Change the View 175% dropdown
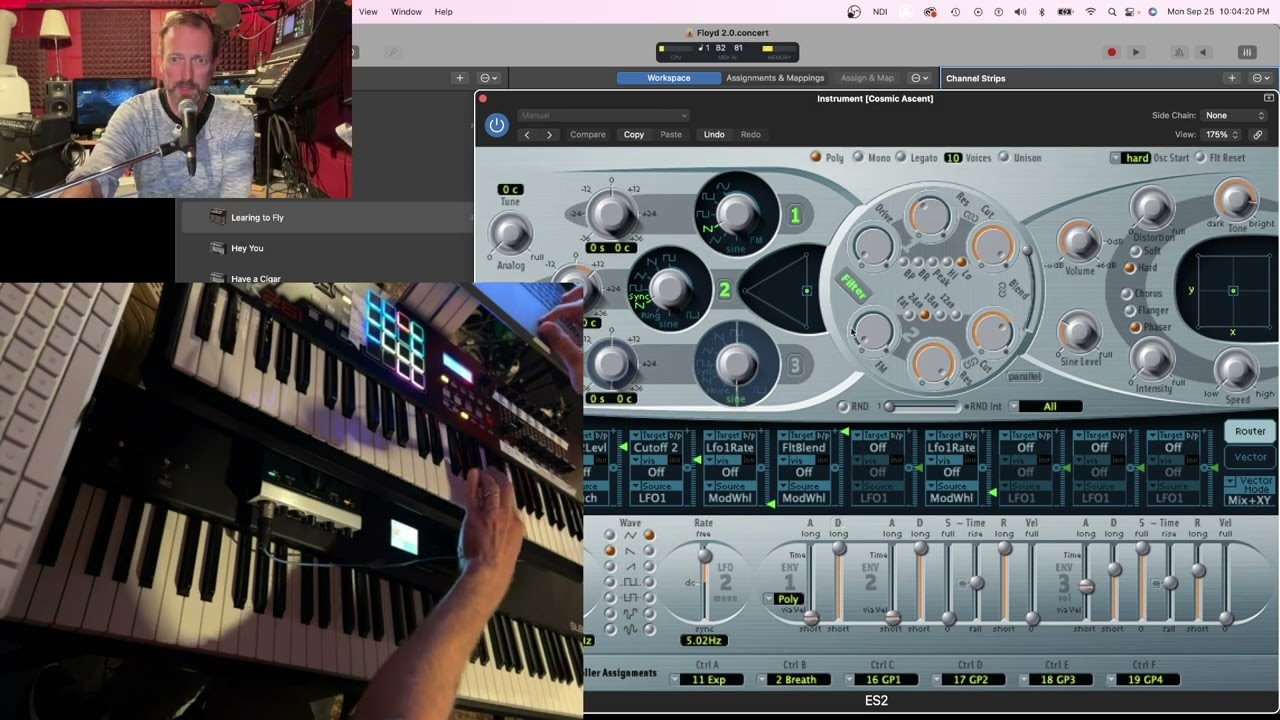Screen dimensions: 1280x720 click(1220, 135)
